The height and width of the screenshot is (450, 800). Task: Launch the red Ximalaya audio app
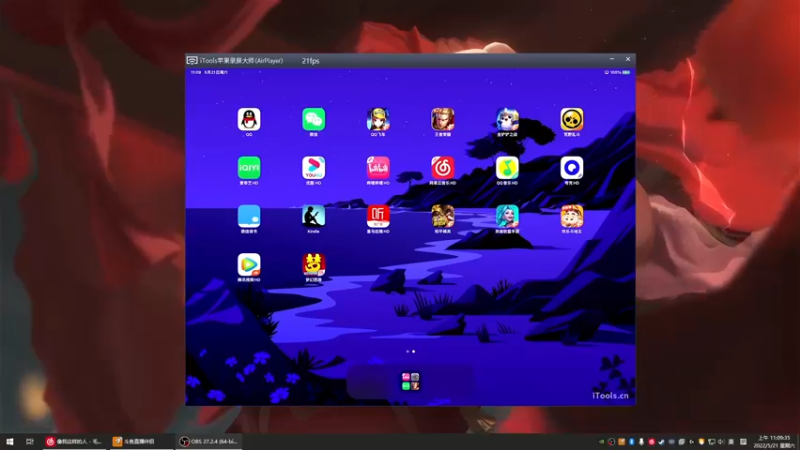[x=378, y=216]
